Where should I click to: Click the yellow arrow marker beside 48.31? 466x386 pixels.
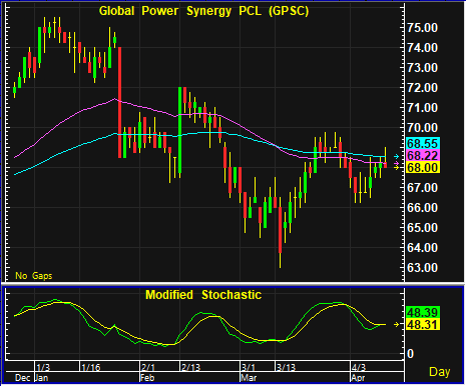click(x=396, y=324)
